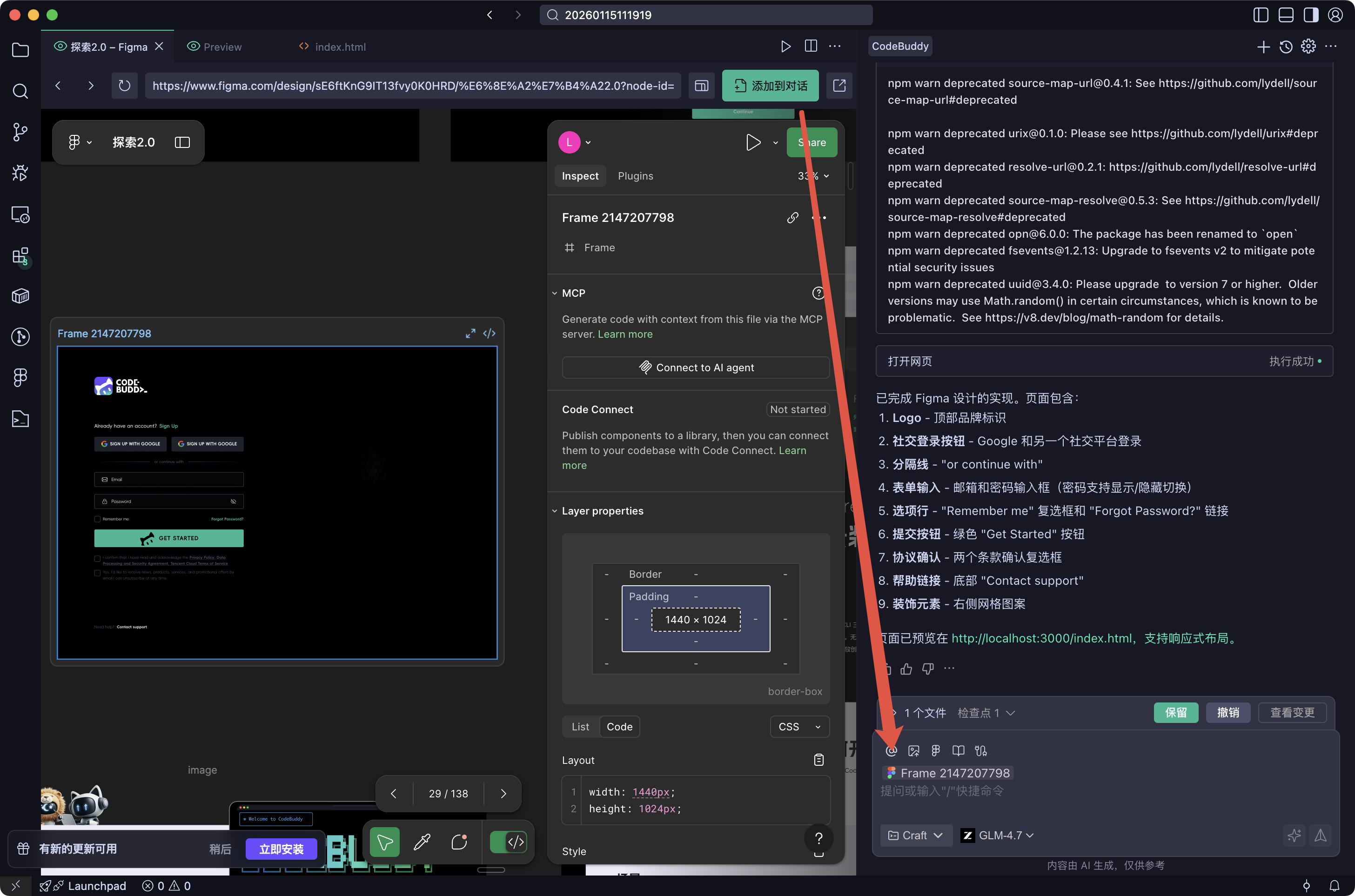Open Source Control view in the activity bar
1355x896 pixels.
pyautogui.click(x=20, y=132)
